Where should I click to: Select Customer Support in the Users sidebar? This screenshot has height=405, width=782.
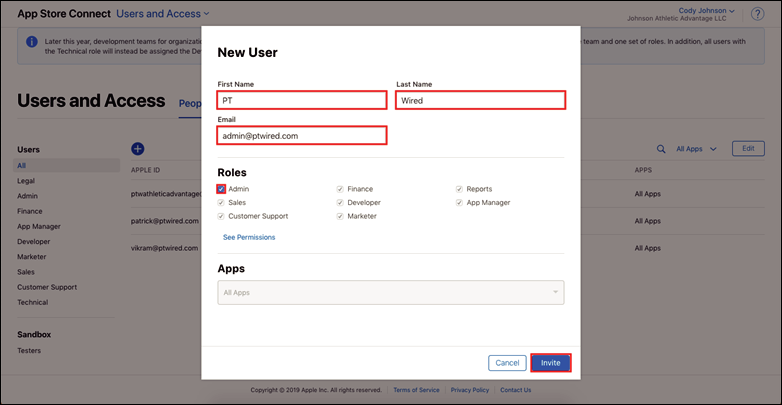click(47, 287)
